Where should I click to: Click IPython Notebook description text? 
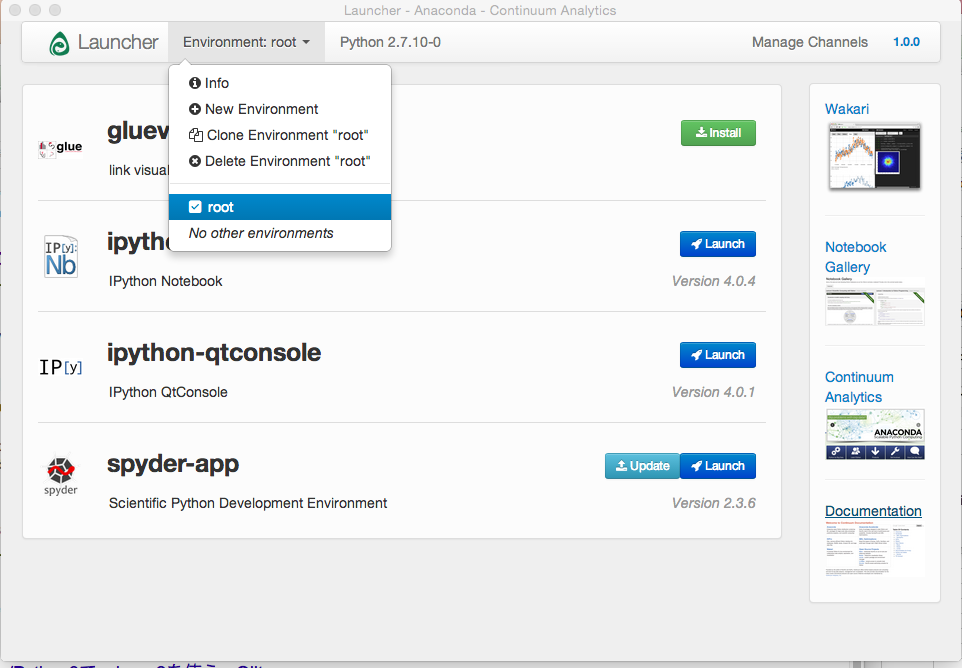(x=166, y=282)
